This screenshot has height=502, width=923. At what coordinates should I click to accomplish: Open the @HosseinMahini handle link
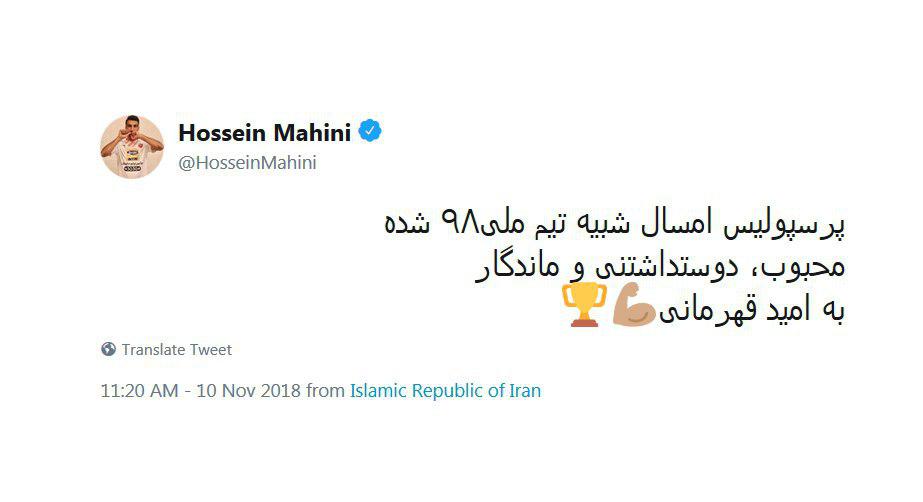pos(247,163)
